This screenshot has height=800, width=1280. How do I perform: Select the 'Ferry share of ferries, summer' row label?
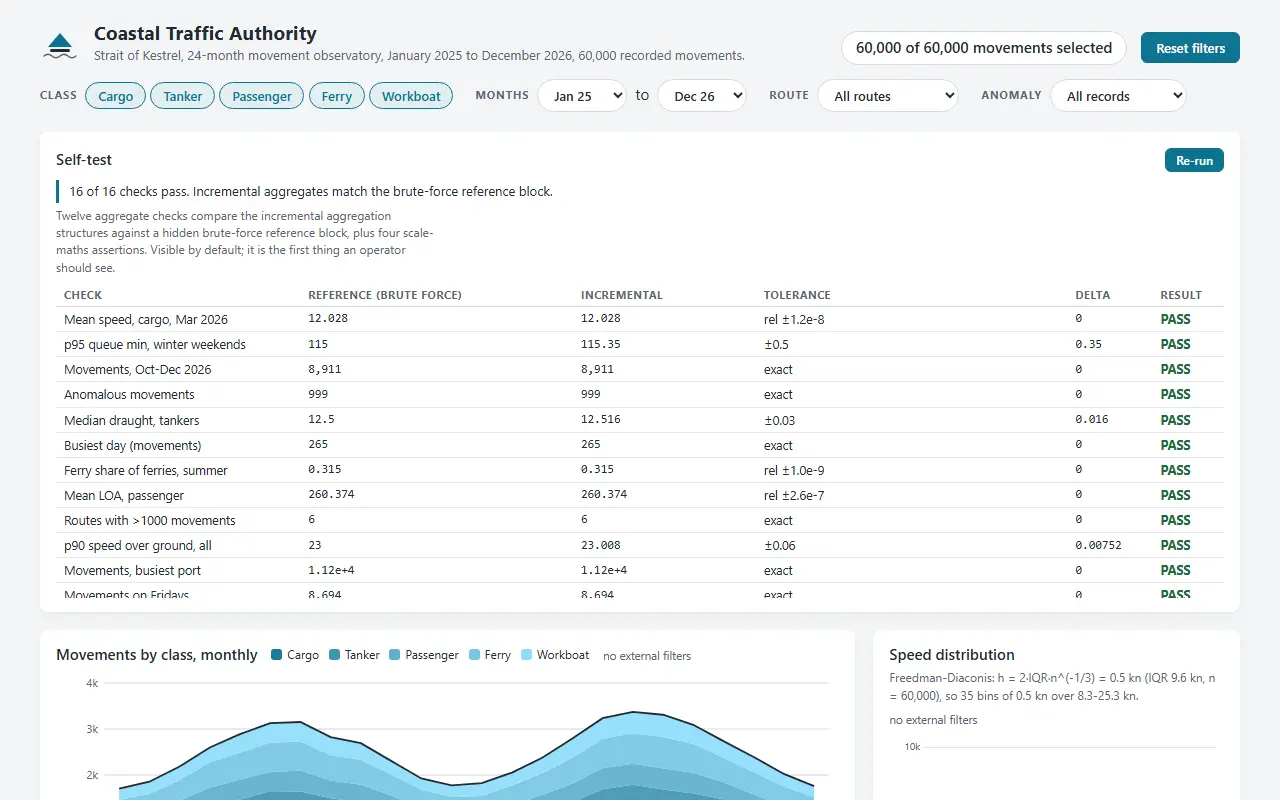coord(146,470)
